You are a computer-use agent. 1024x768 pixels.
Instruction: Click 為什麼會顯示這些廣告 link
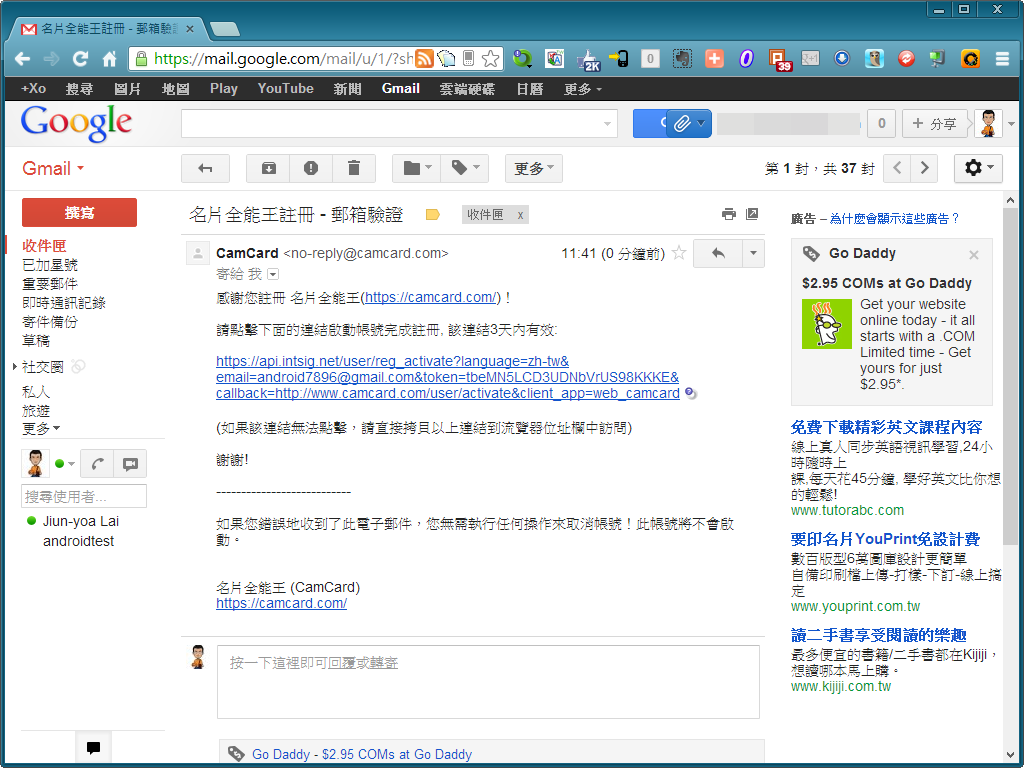tap(894, 218)
